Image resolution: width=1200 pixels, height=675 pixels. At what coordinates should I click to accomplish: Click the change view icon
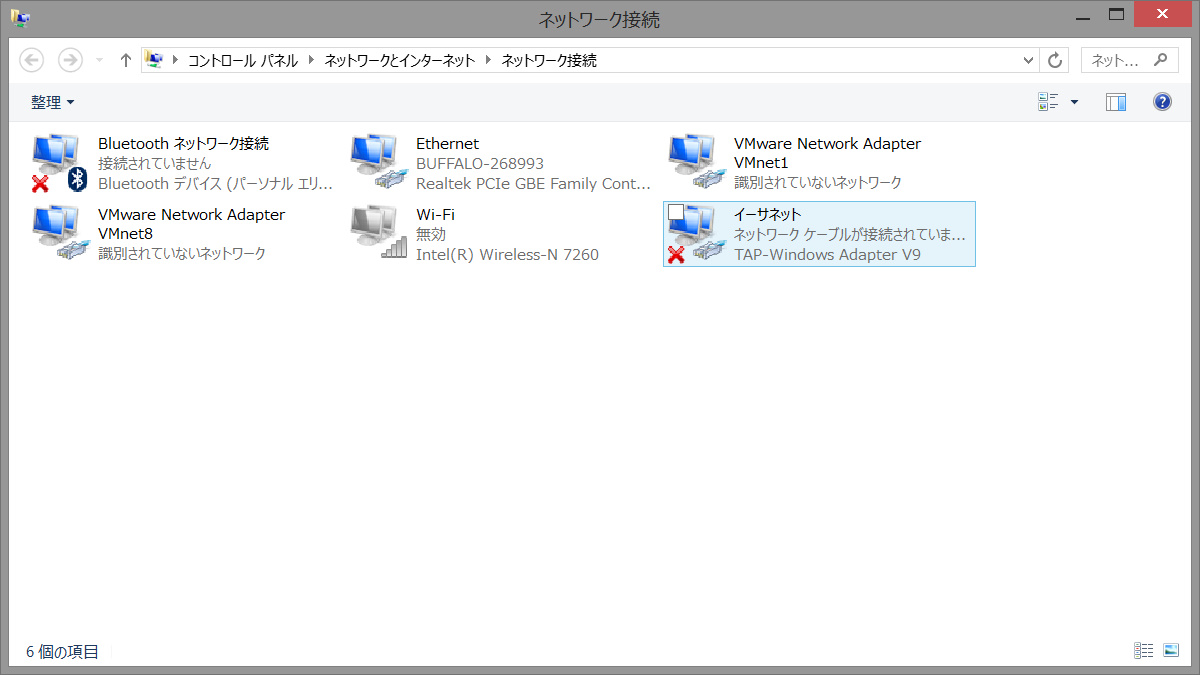point(1048,101)
